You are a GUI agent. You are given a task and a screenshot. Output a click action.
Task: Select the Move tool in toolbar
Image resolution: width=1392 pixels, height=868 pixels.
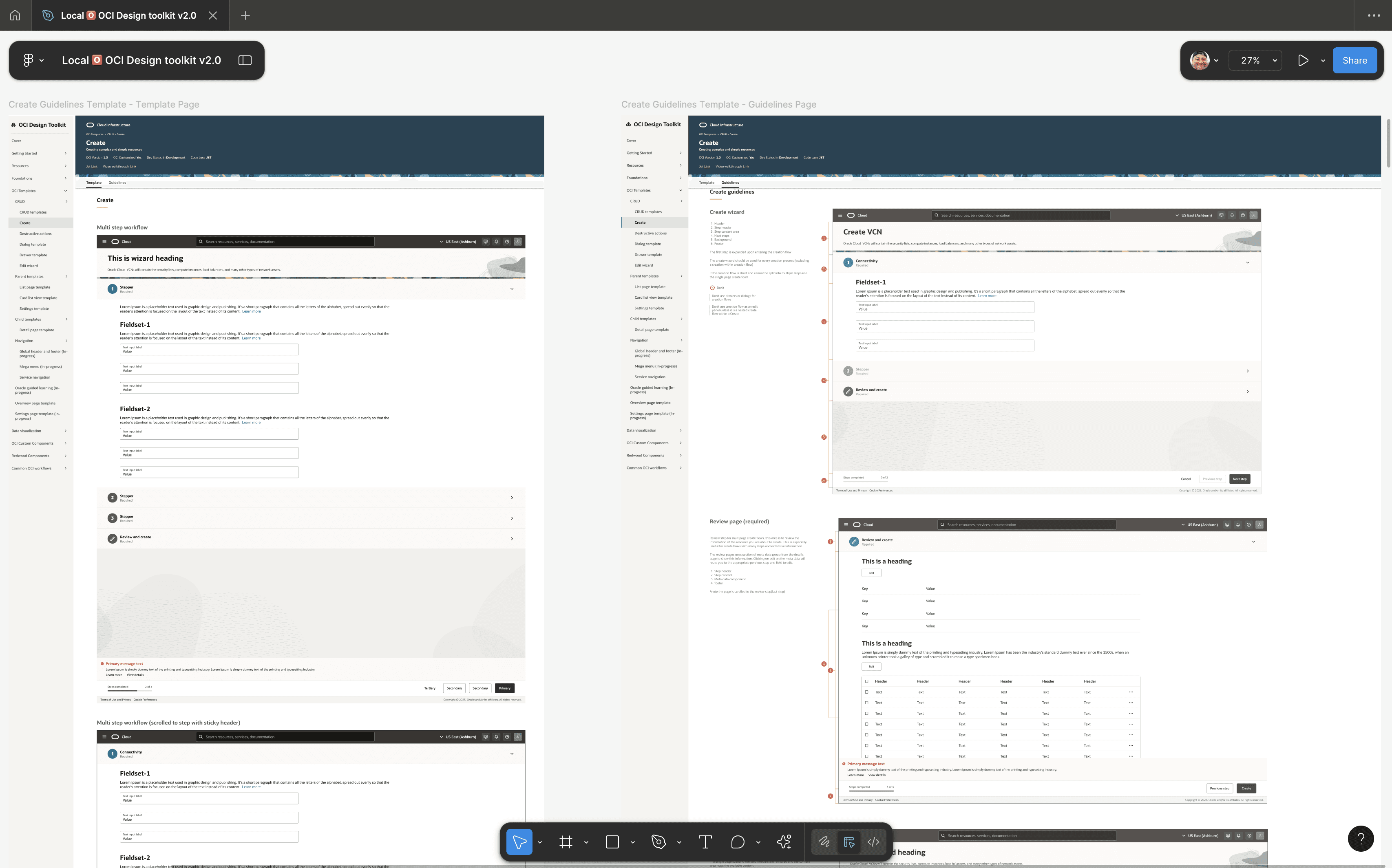tap(519, 842)
